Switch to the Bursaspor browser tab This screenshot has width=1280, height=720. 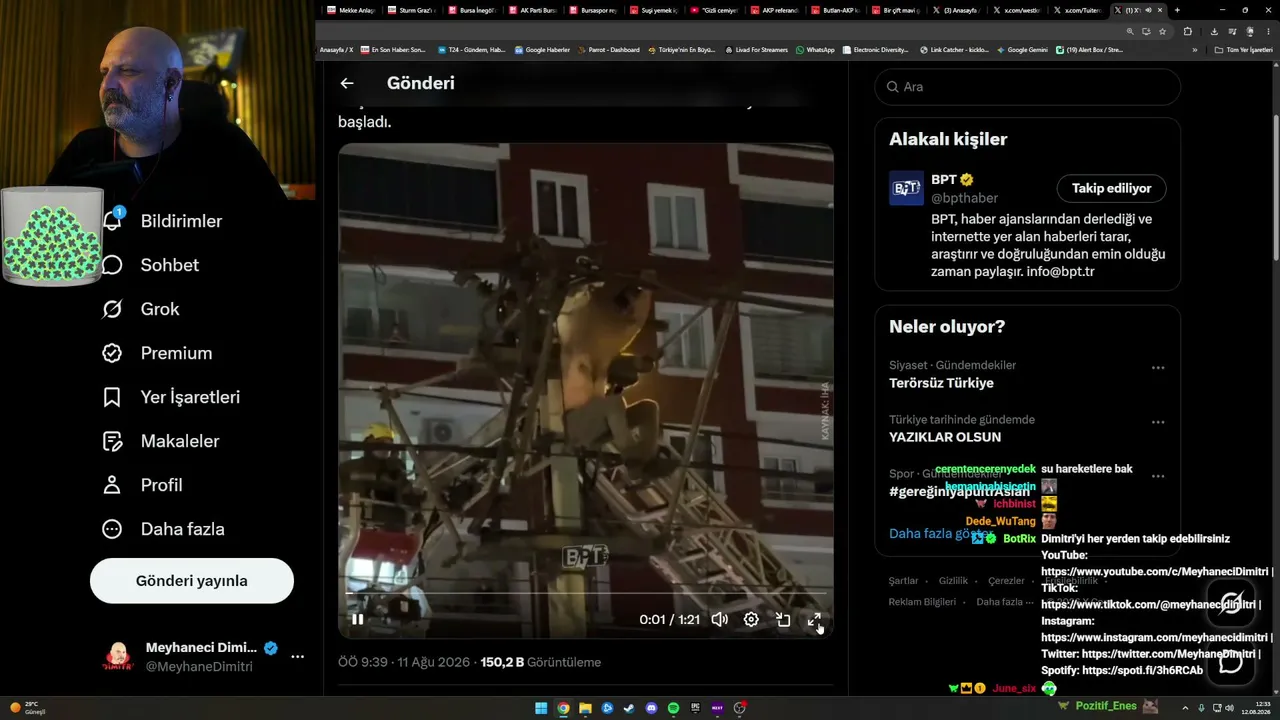[x=595, y=10]
